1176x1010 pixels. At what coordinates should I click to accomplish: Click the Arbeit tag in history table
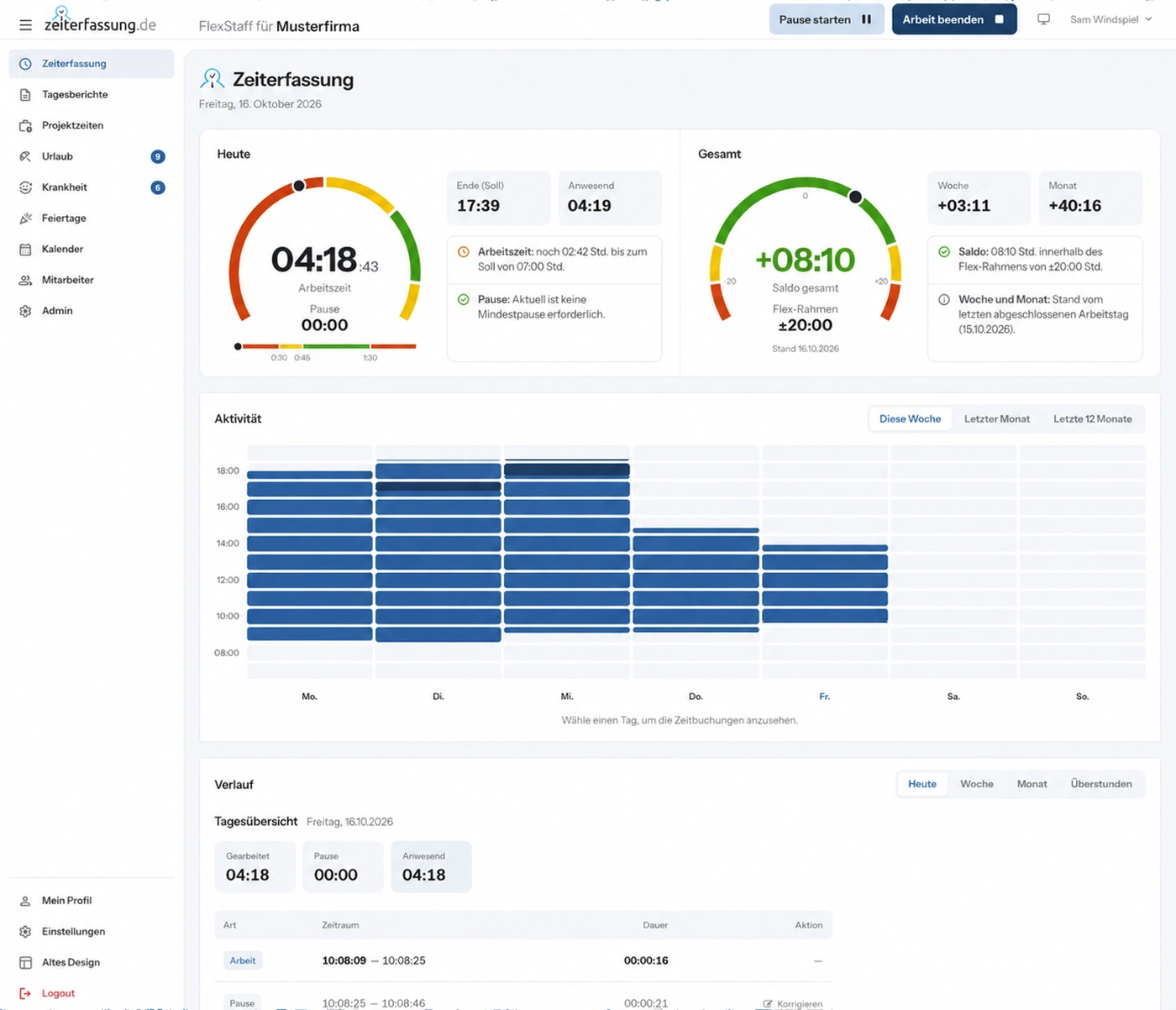[x=243, y=960]
